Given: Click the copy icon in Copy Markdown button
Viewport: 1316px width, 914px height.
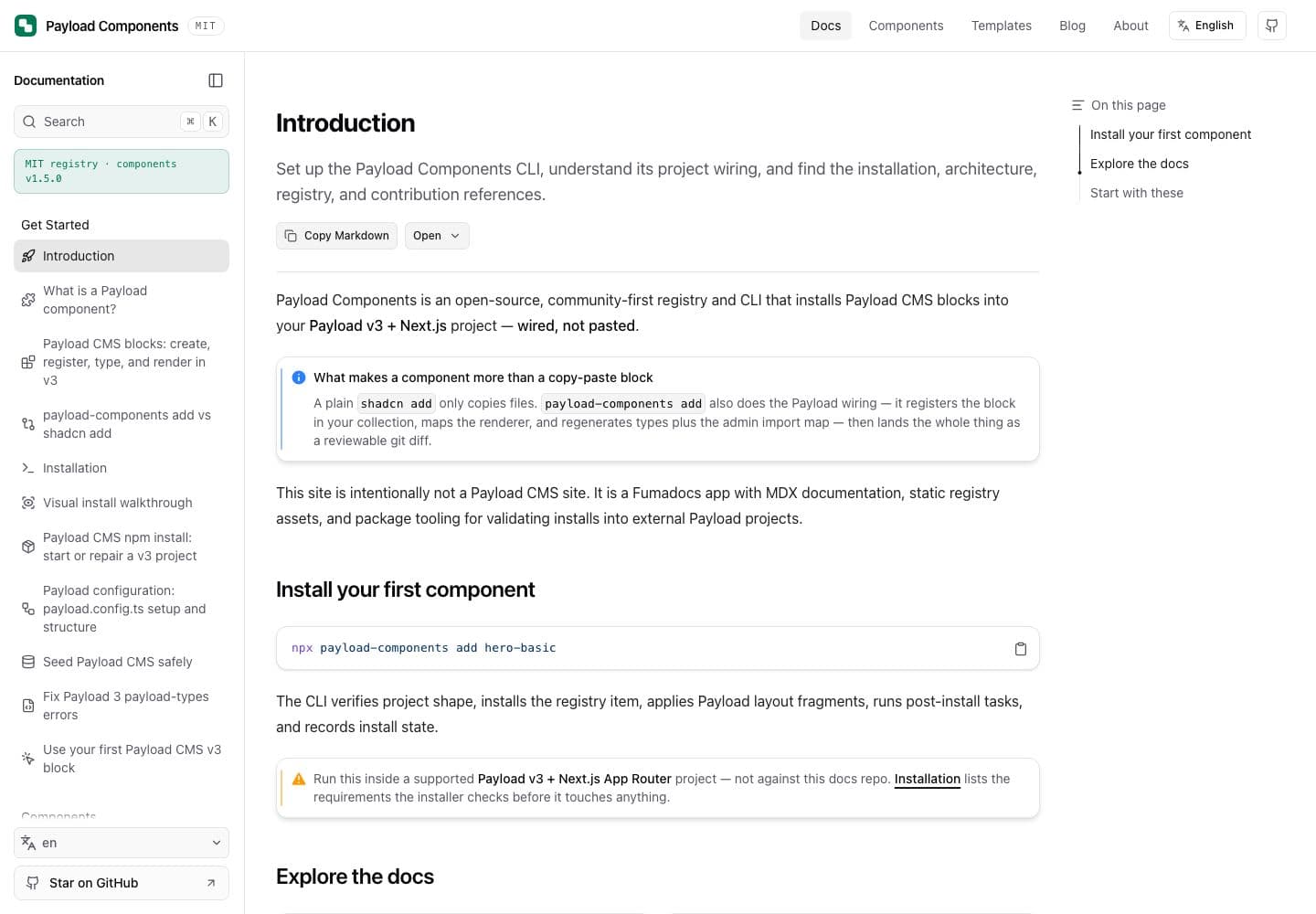Looking at the screenshot, I should click(291, 236).
